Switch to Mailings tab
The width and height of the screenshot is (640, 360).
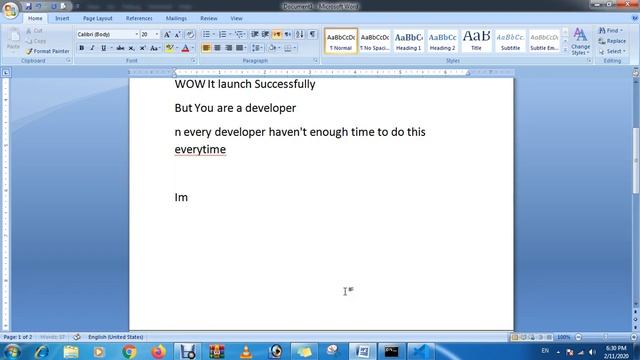[x=176, y=18]
